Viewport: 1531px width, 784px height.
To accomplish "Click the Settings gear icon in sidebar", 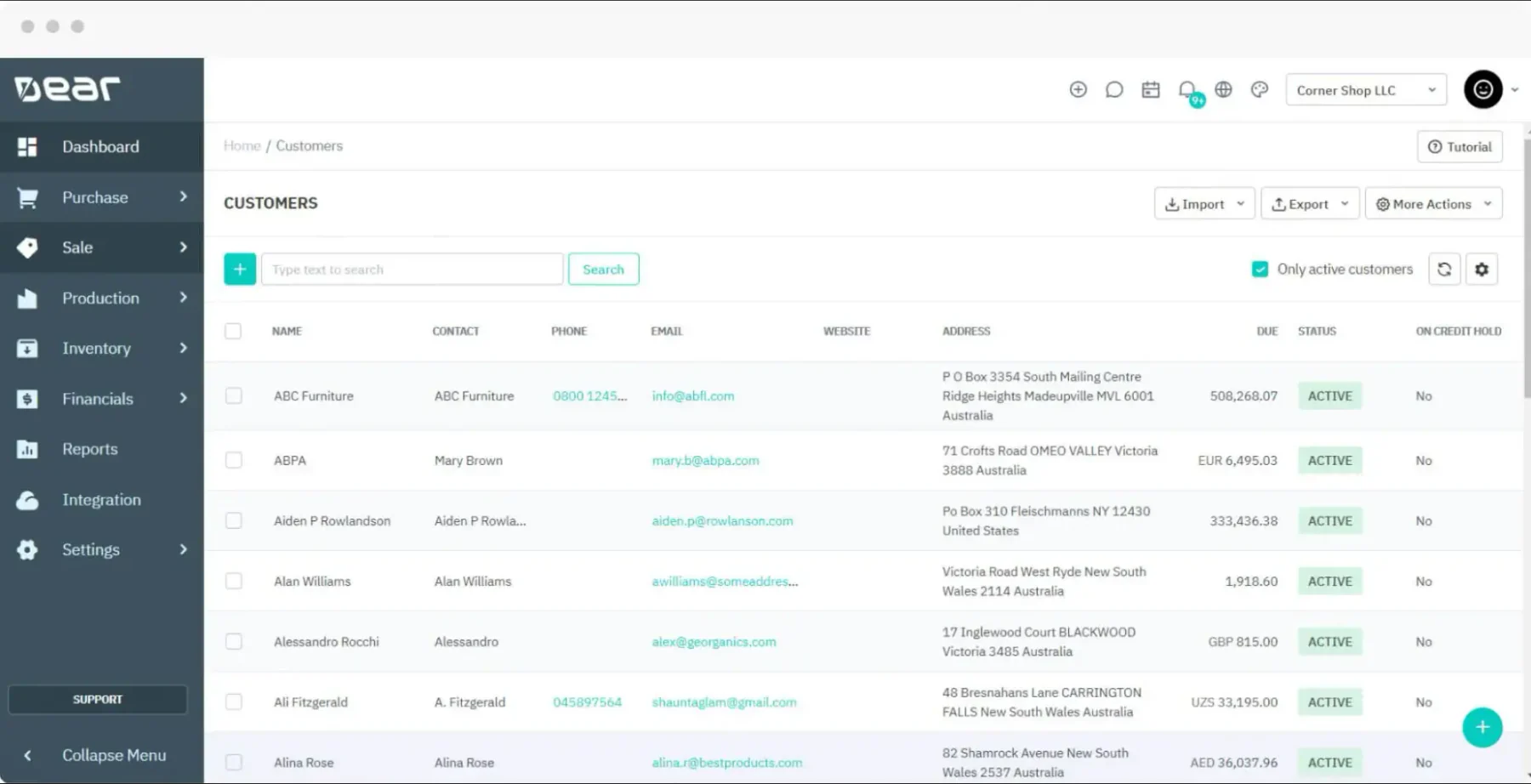I will coord(27,550).
